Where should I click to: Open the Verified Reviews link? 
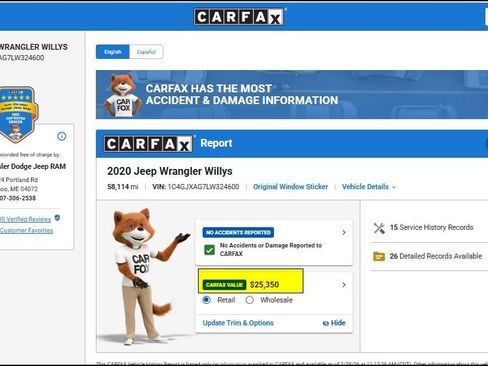[25, 219]
